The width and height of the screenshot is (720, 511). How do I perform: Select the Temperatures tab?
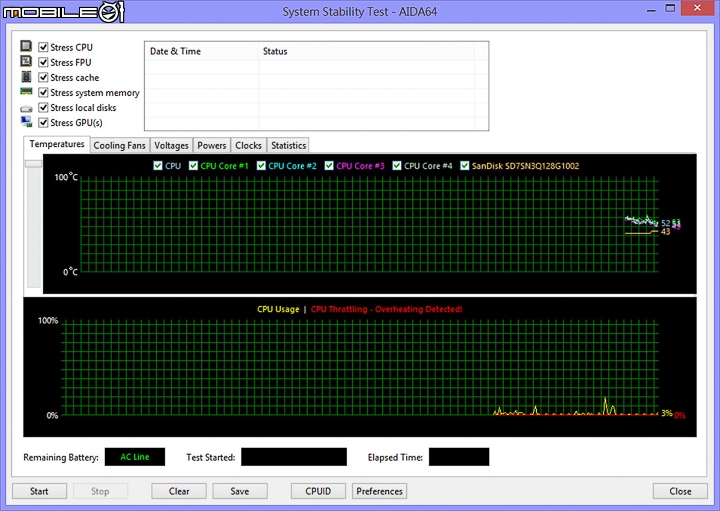(57, 144)
